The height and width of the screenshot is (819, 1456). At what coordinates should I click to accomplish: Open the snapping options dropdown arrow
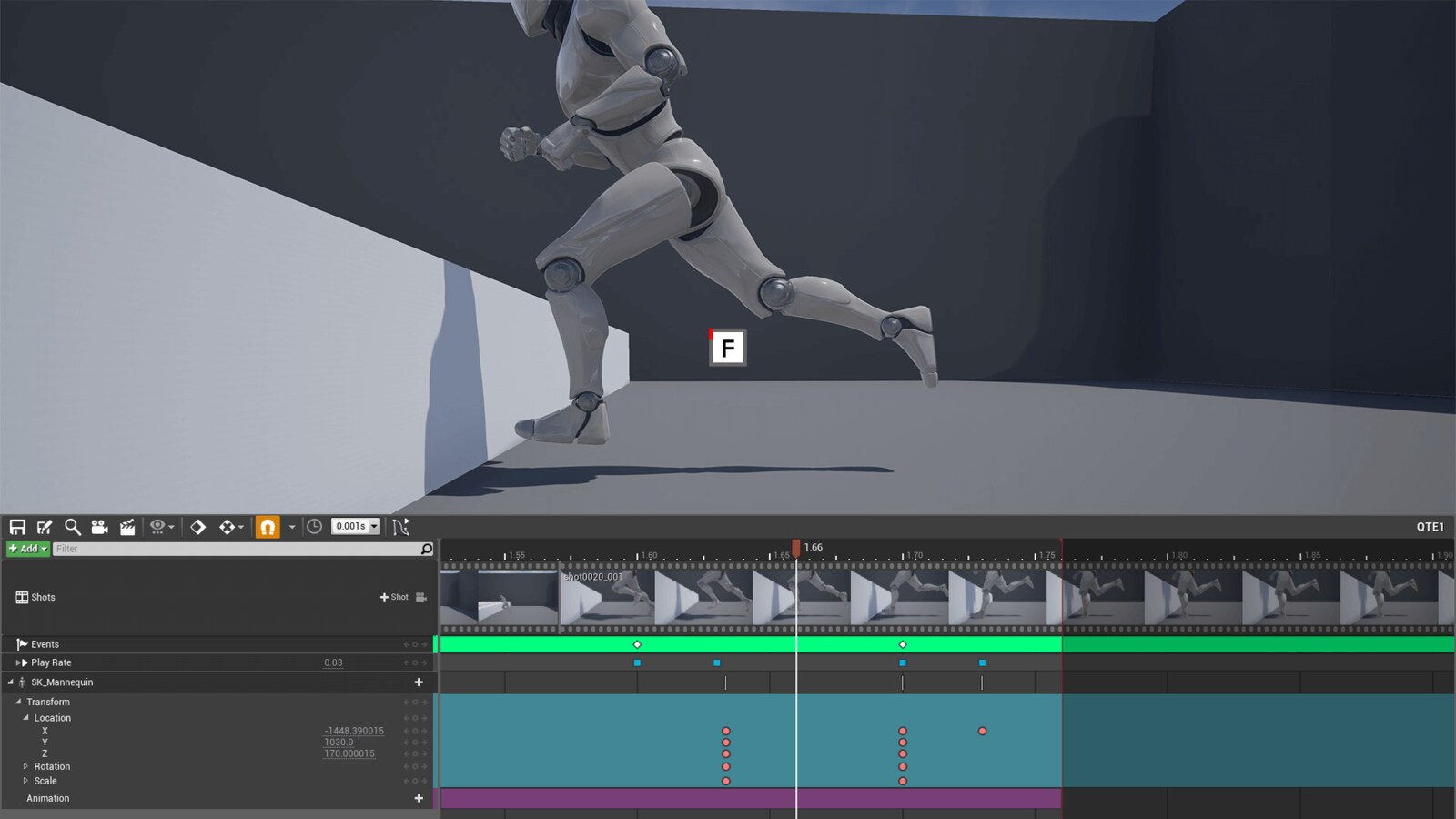[291, 526]
